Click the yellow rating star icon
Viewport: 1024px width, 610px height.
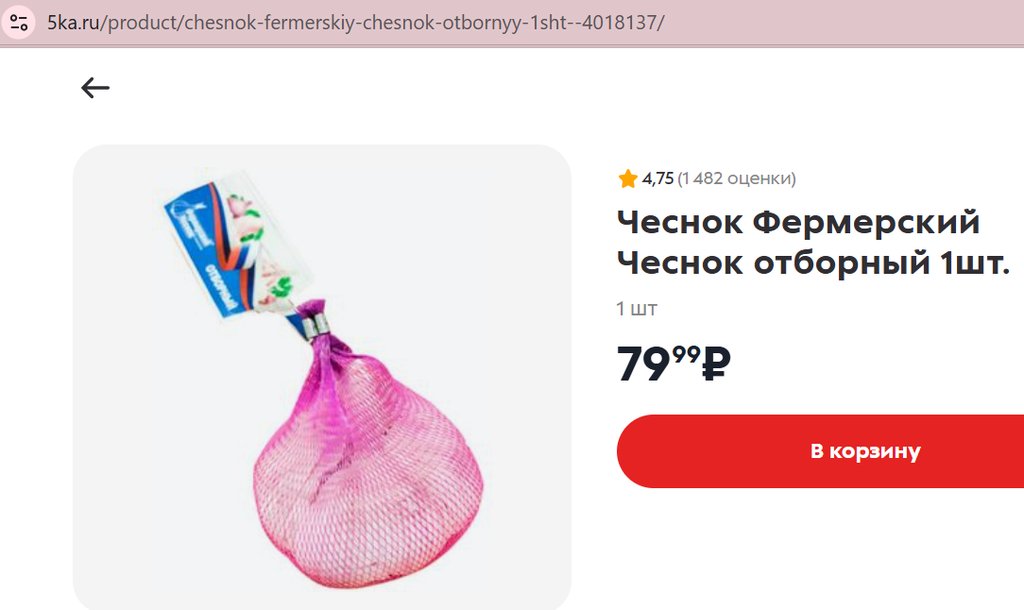tap(628, 178)
